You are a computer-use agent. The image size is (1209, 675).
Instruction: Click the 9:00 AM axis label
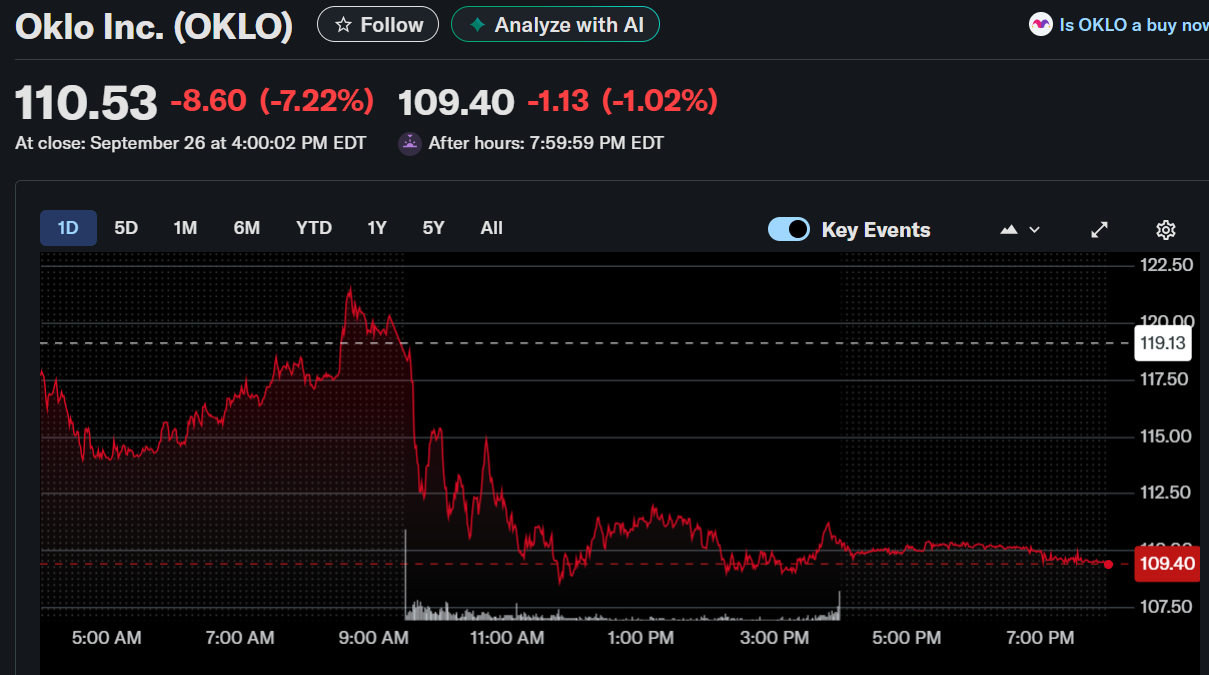click(374, 638)
